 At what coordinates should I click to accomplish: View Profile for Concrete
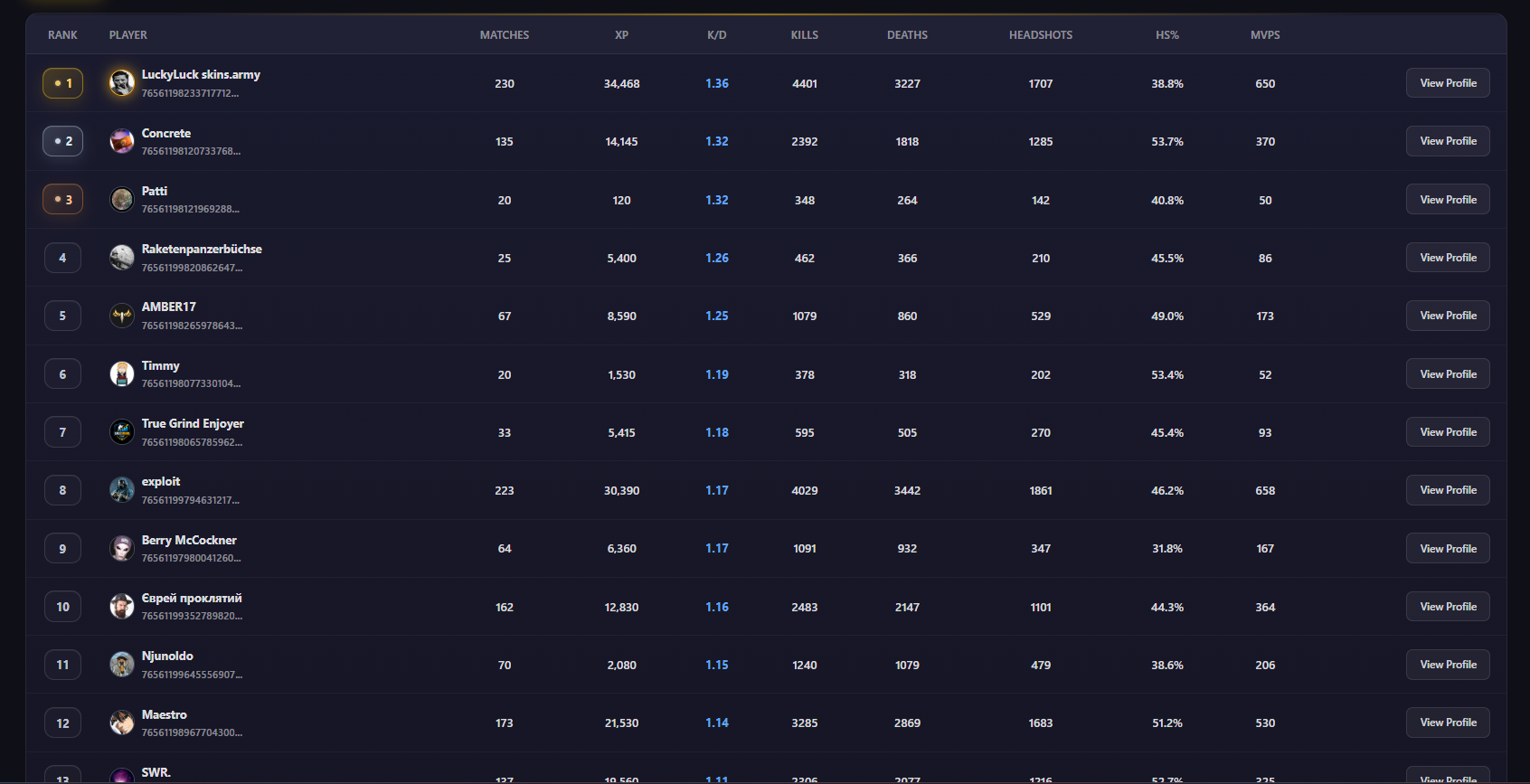pos(1448,141)
